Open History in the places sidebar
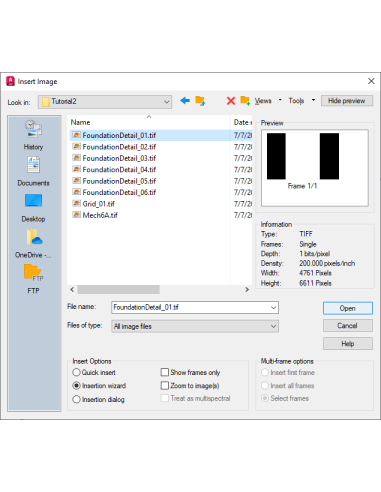 [33, 135]
